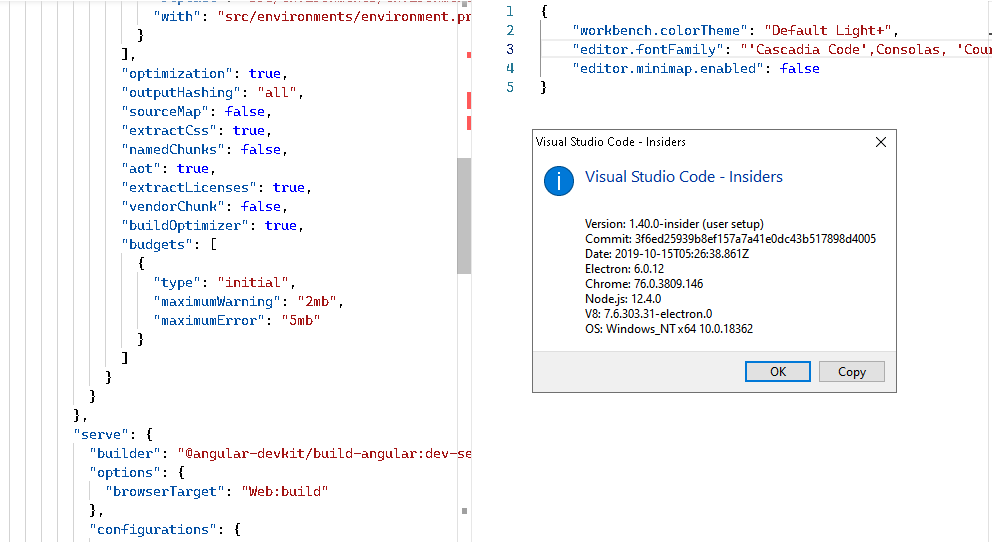Click the "Chrome: 76.0.3809.146" line
Viewport: 992px width, 542px height.
click(x=644, y=284)
